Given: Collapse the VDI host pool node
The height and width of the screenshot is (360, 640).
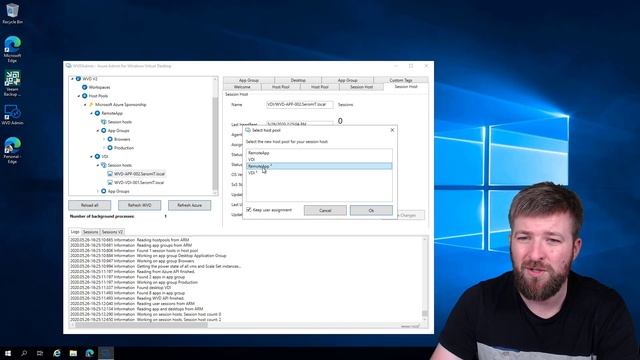Looking at the screenshot, I should point(91,156).
